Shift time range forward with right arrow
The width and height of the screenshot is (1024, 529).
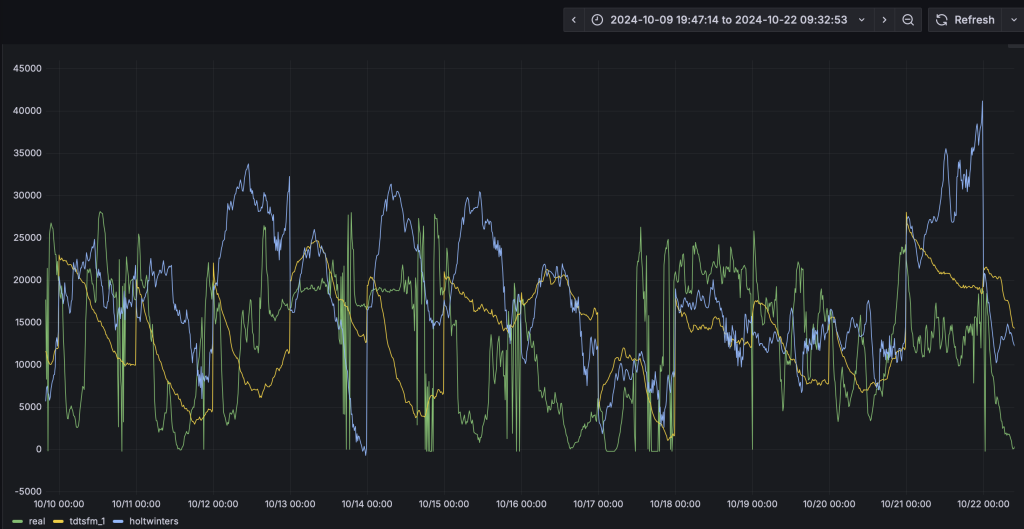[884, 20]
